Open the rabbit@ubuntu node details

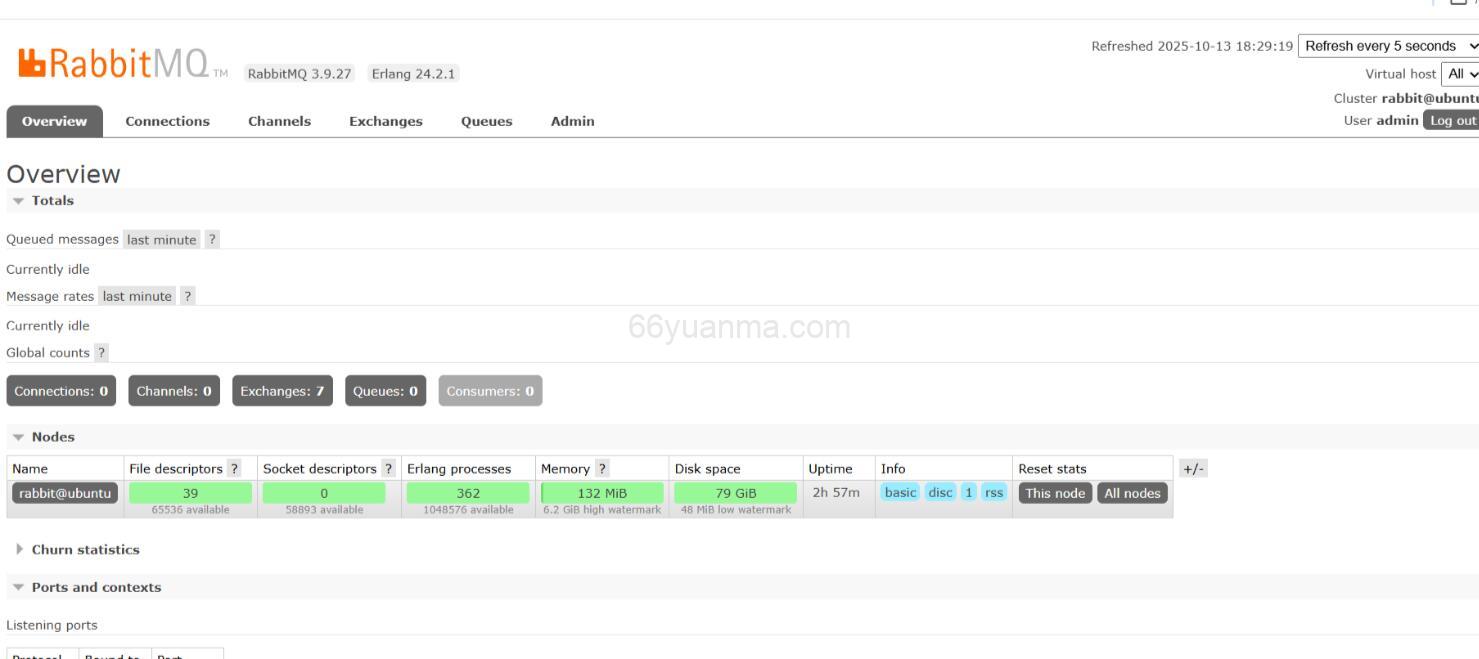coord(65,493)
